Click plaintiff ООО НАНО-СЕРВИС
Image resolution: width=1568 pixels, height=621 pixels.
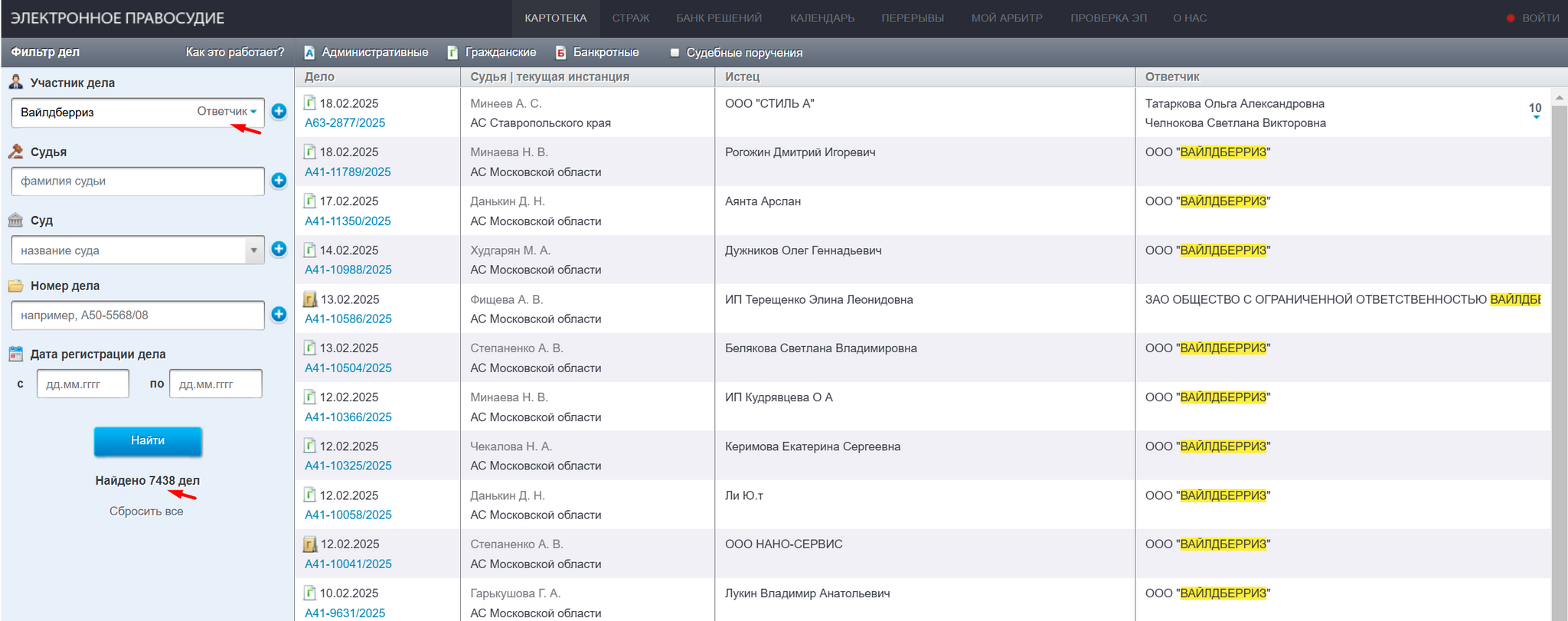783,544
